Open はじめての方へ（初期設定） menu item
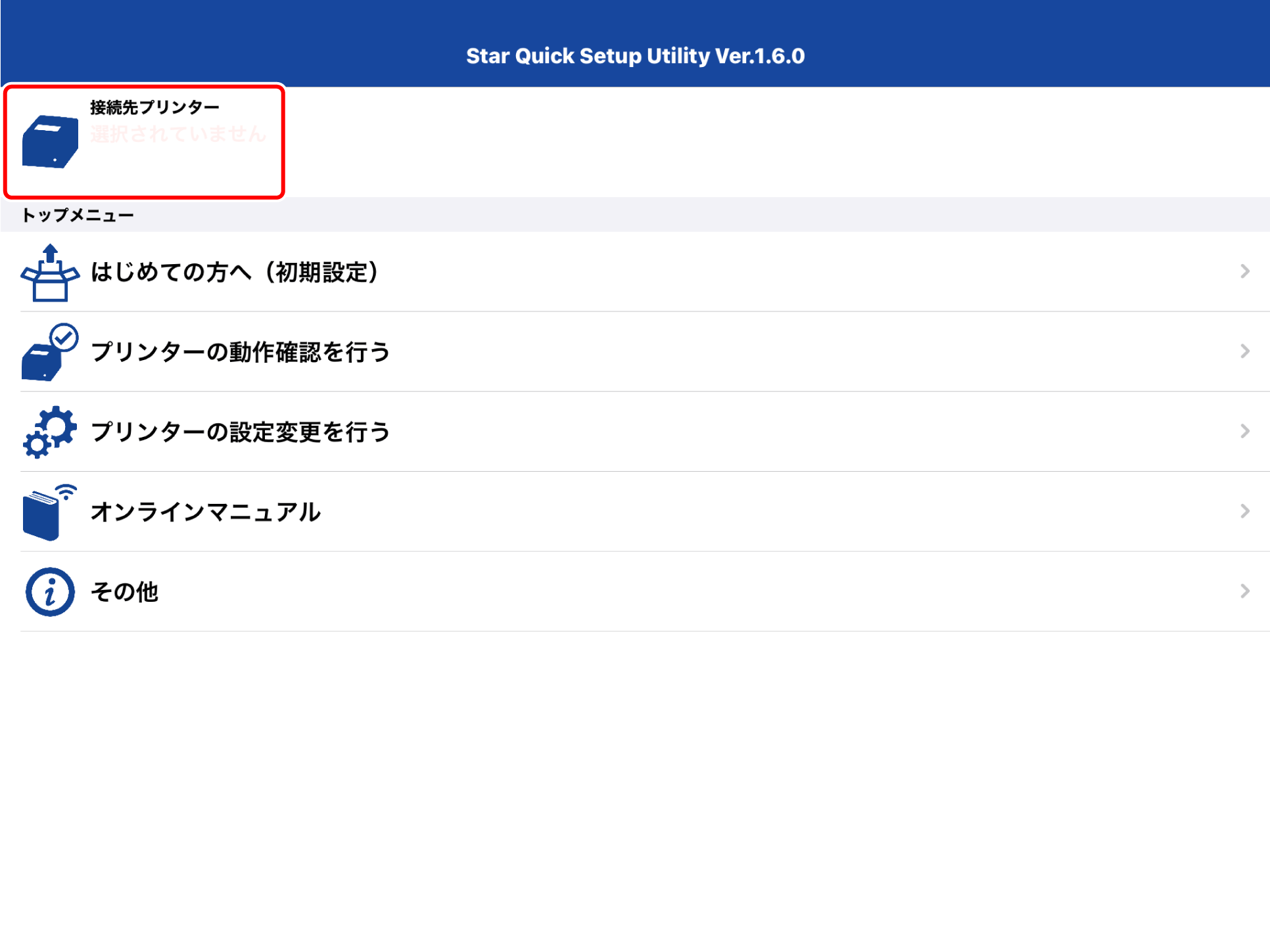This screenshot has height=952, width=1270. click(235, 272)
